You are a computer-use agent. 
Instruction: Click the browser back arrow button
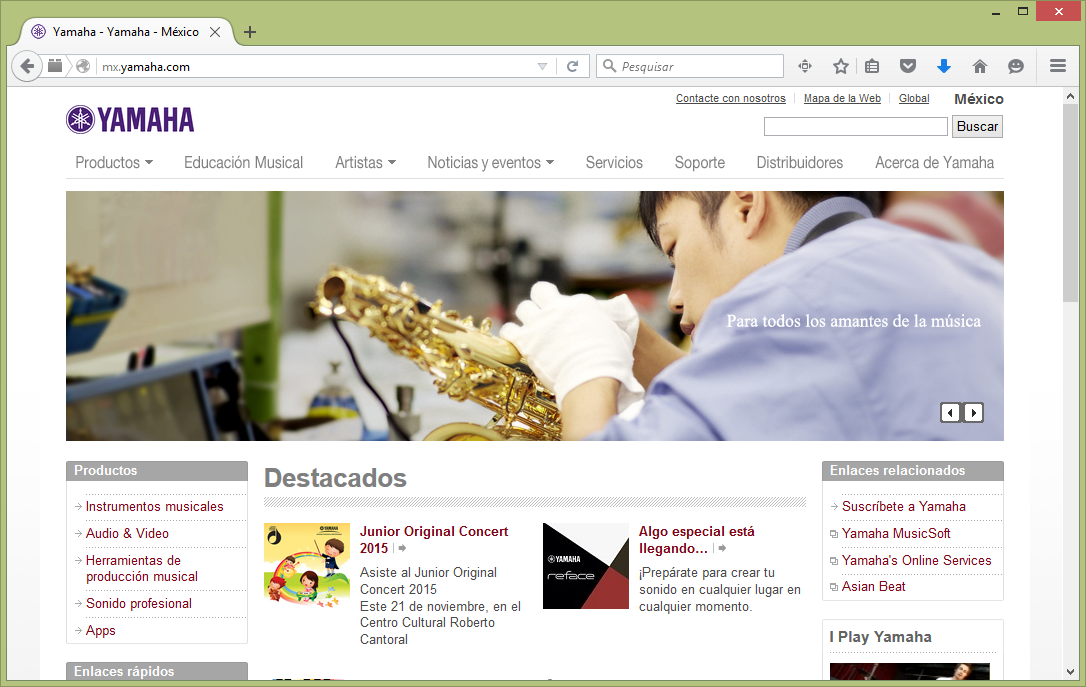[27, 66]
